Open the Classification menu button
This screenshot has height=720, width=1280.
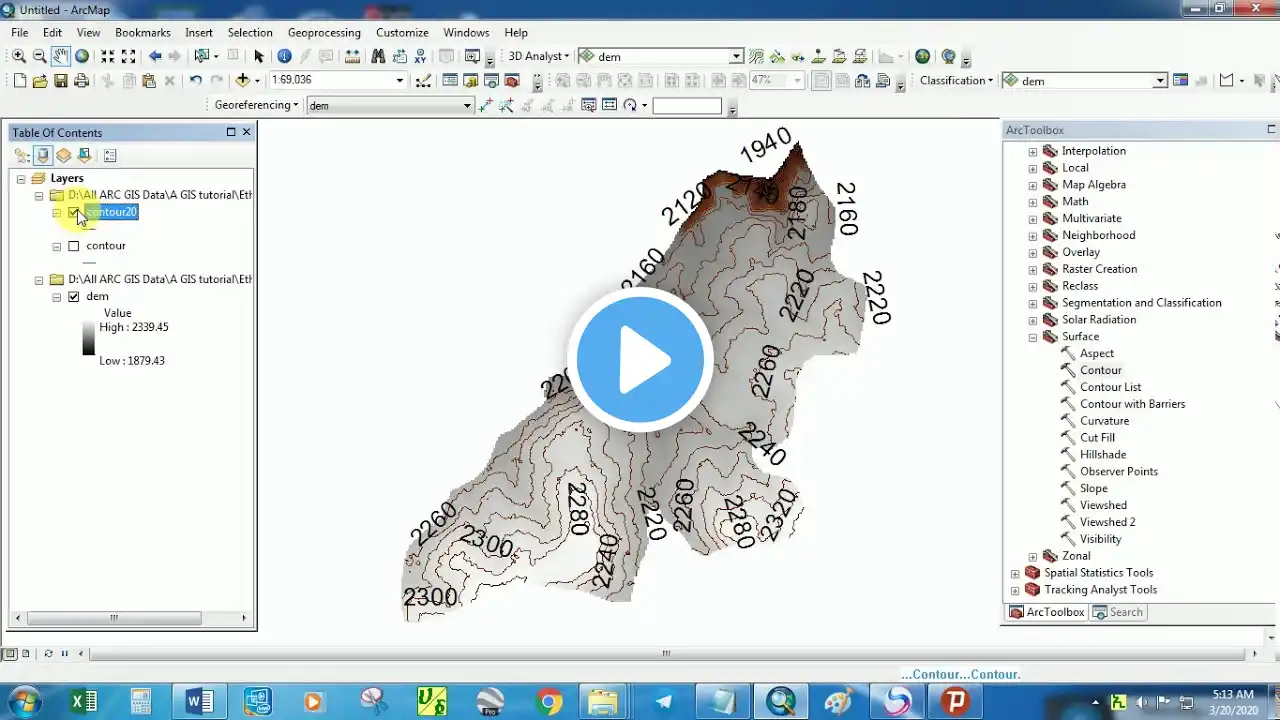pyautogui.click(x=957, y=81)
